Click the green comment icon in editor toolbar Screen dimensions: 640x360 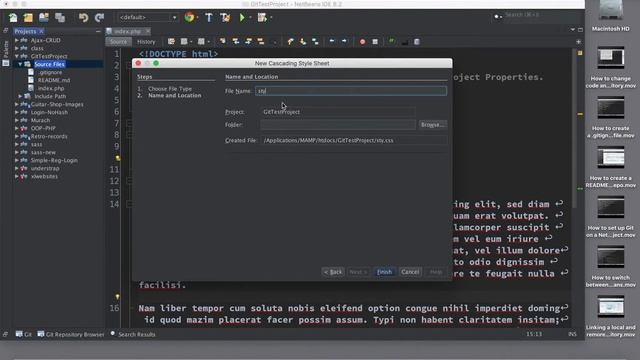392,42
